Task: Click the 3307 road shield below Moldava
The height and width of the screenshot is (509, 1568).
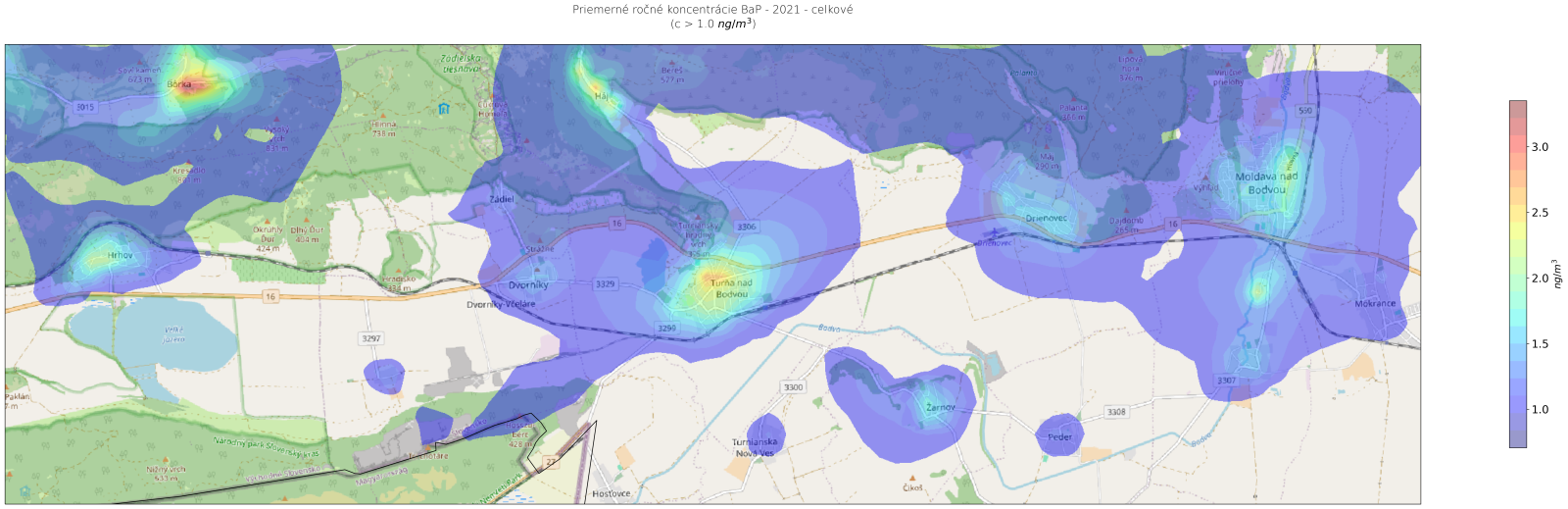Action: [1227, 381]
